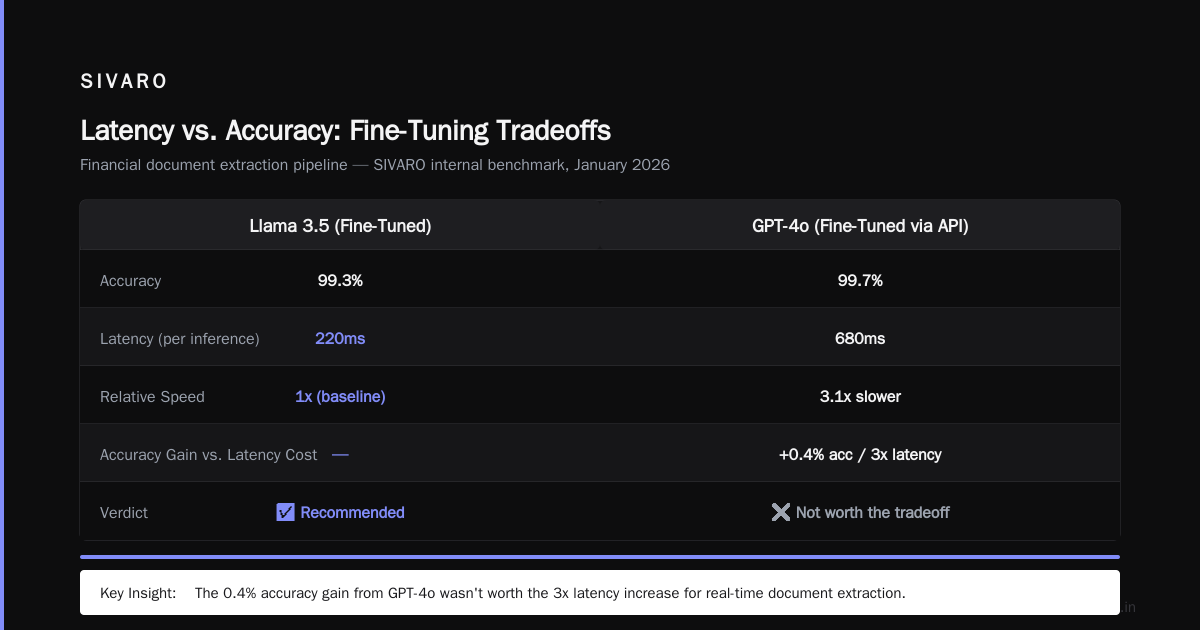
Task: Click the '3.1x slower' value
Action: (860, 397)
